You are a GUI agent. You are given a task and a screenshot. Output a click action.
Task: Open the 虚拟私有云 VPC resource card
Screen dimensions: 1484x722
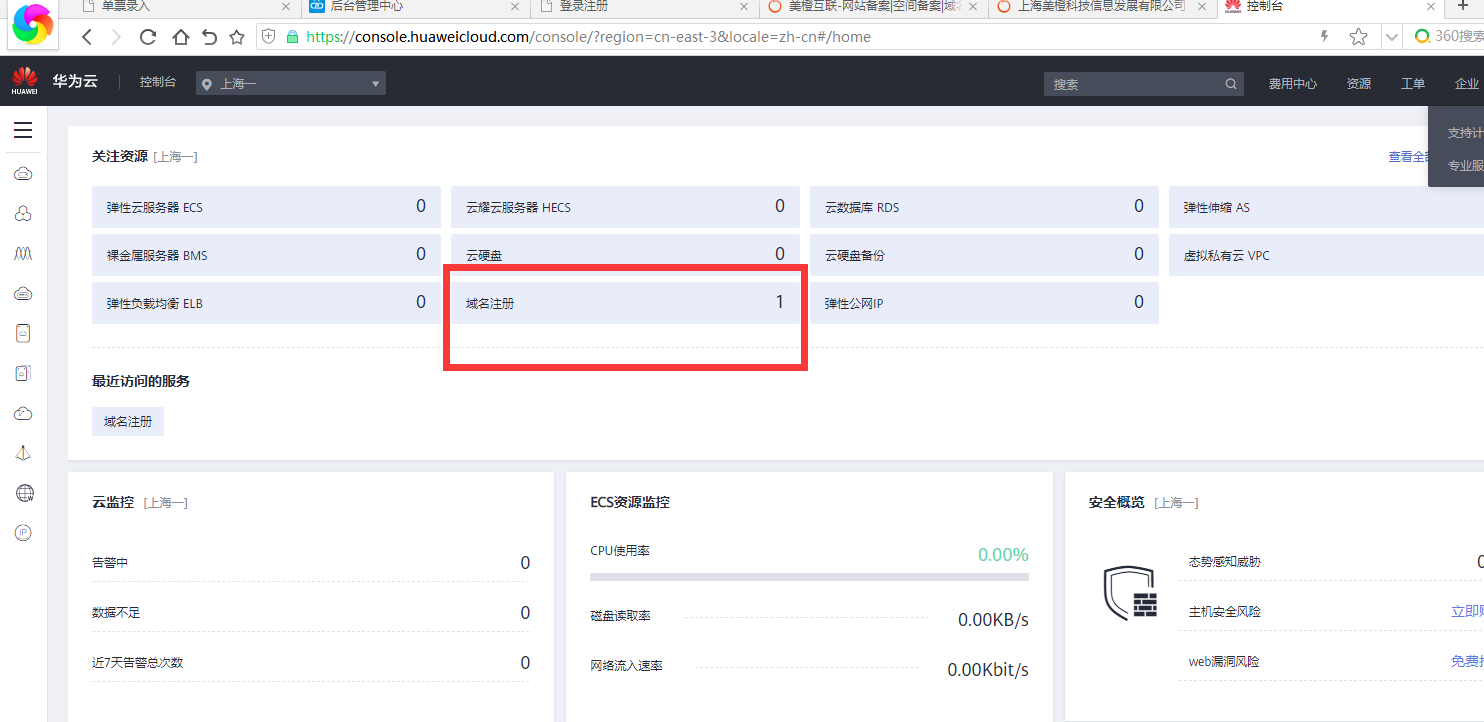(x=1326, y=255)
